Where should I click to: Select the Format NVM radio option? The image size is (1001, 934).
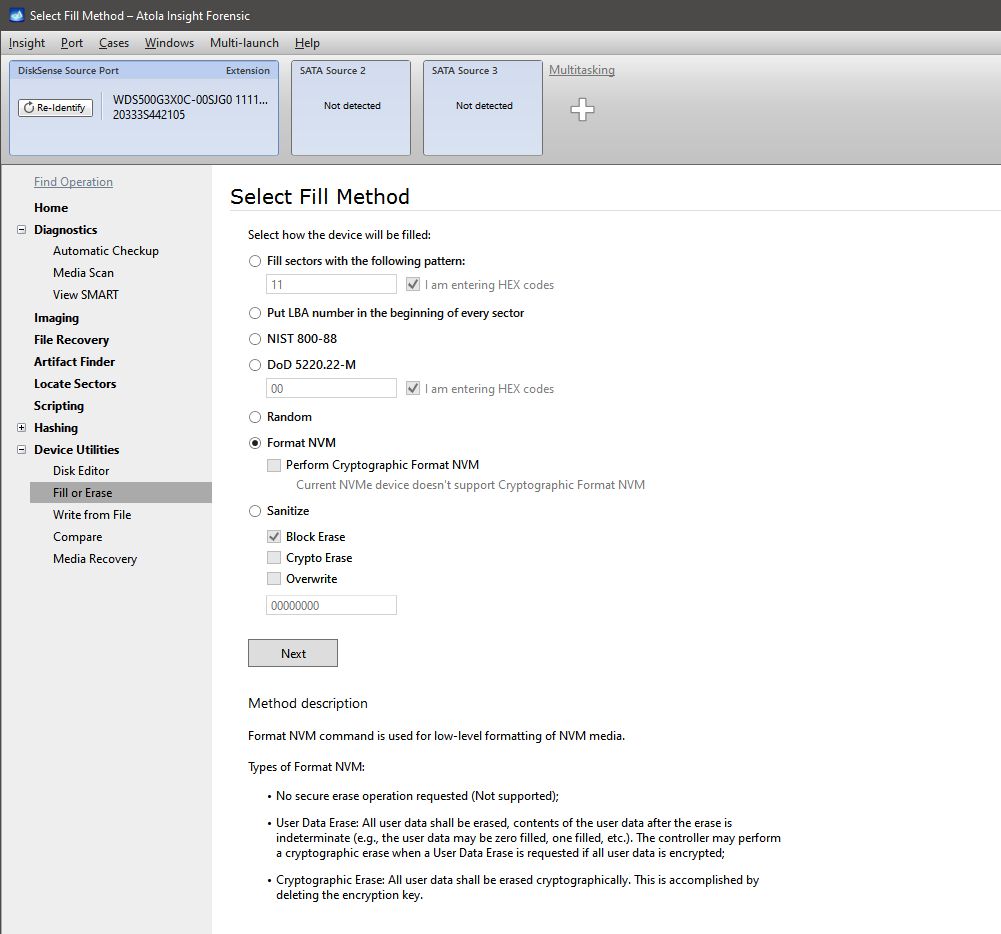pyautogui.click(x=255, y=442)
